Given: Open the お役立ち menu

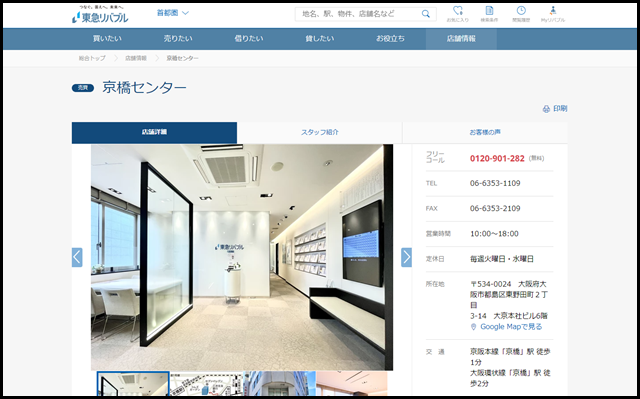Looking at the screenshot, I should coord(390,39).
